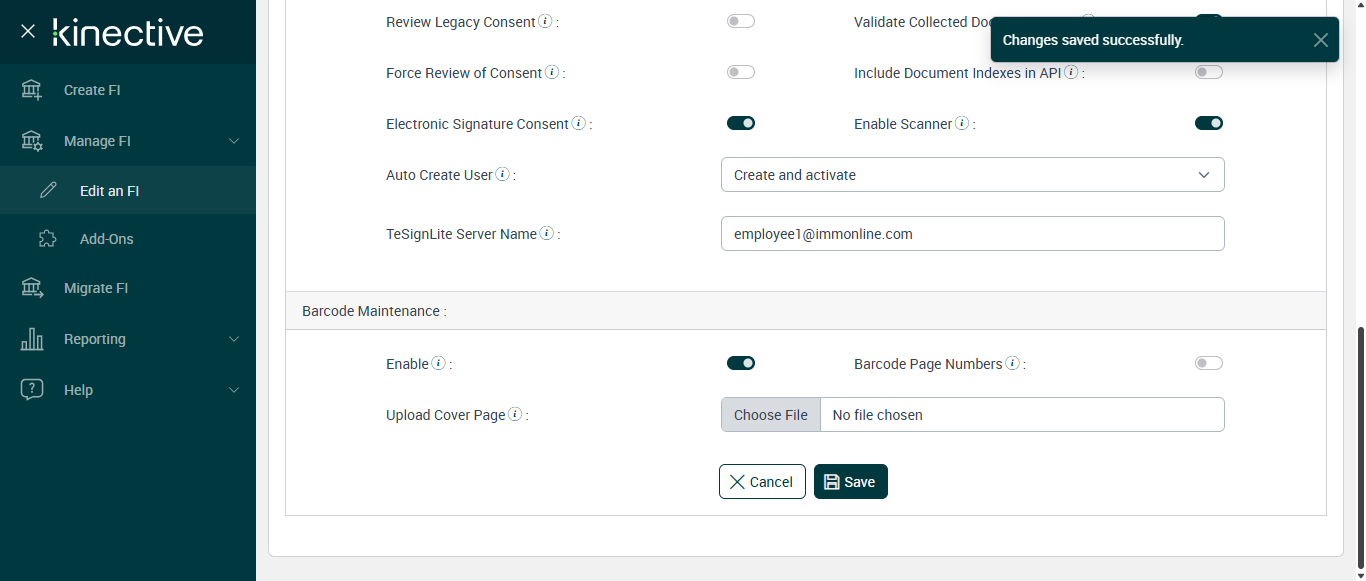
Task: Expand the Reporting menu chevron
Action: [234, 339]
